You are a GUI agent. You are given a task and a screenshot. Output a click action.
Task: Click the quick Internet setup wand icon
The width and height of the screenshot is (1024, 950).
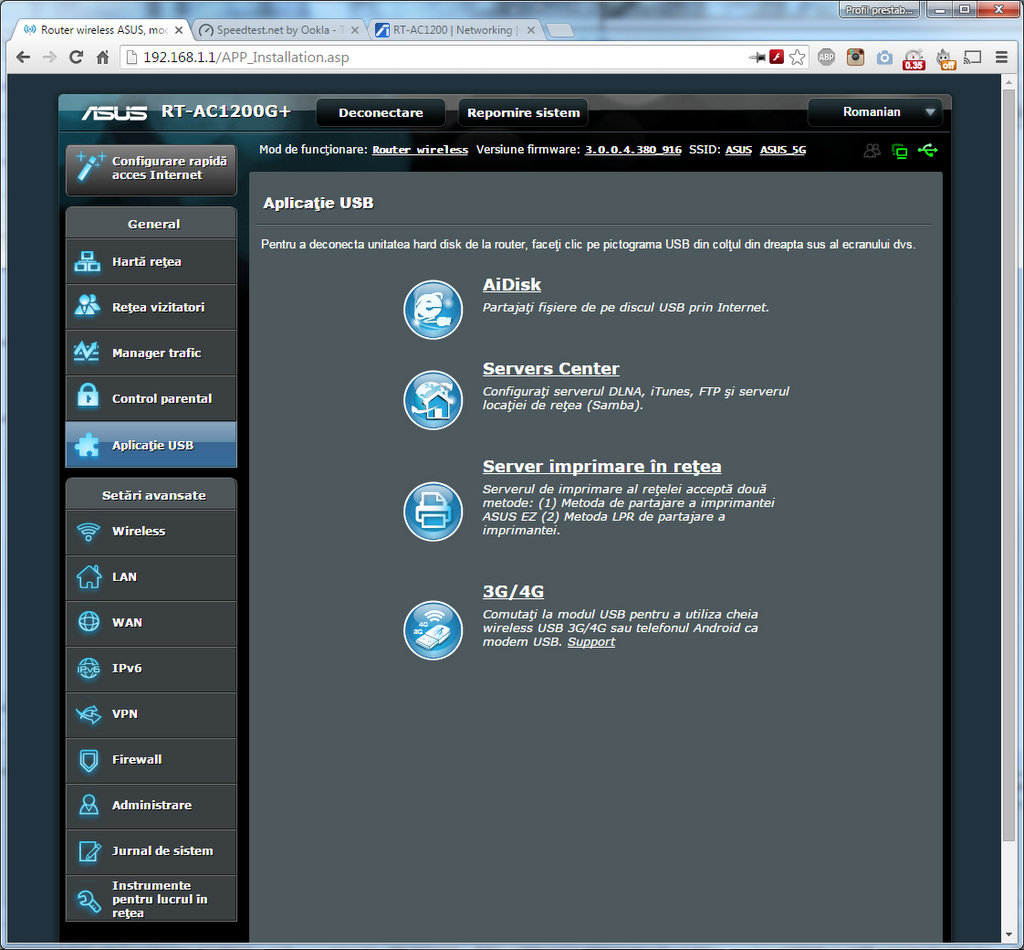coord(89,166)
